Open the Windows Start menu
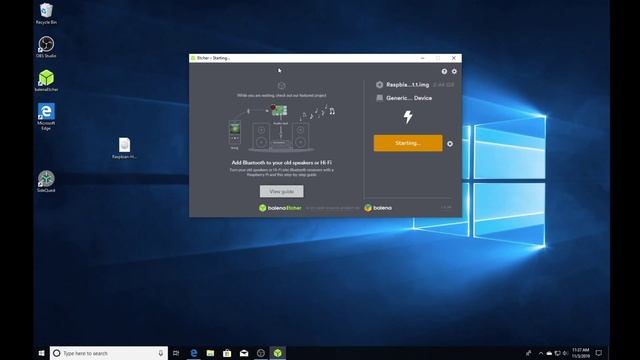This screenshot has width=640, height=360. pyautogui.click(x=41, y=353)
